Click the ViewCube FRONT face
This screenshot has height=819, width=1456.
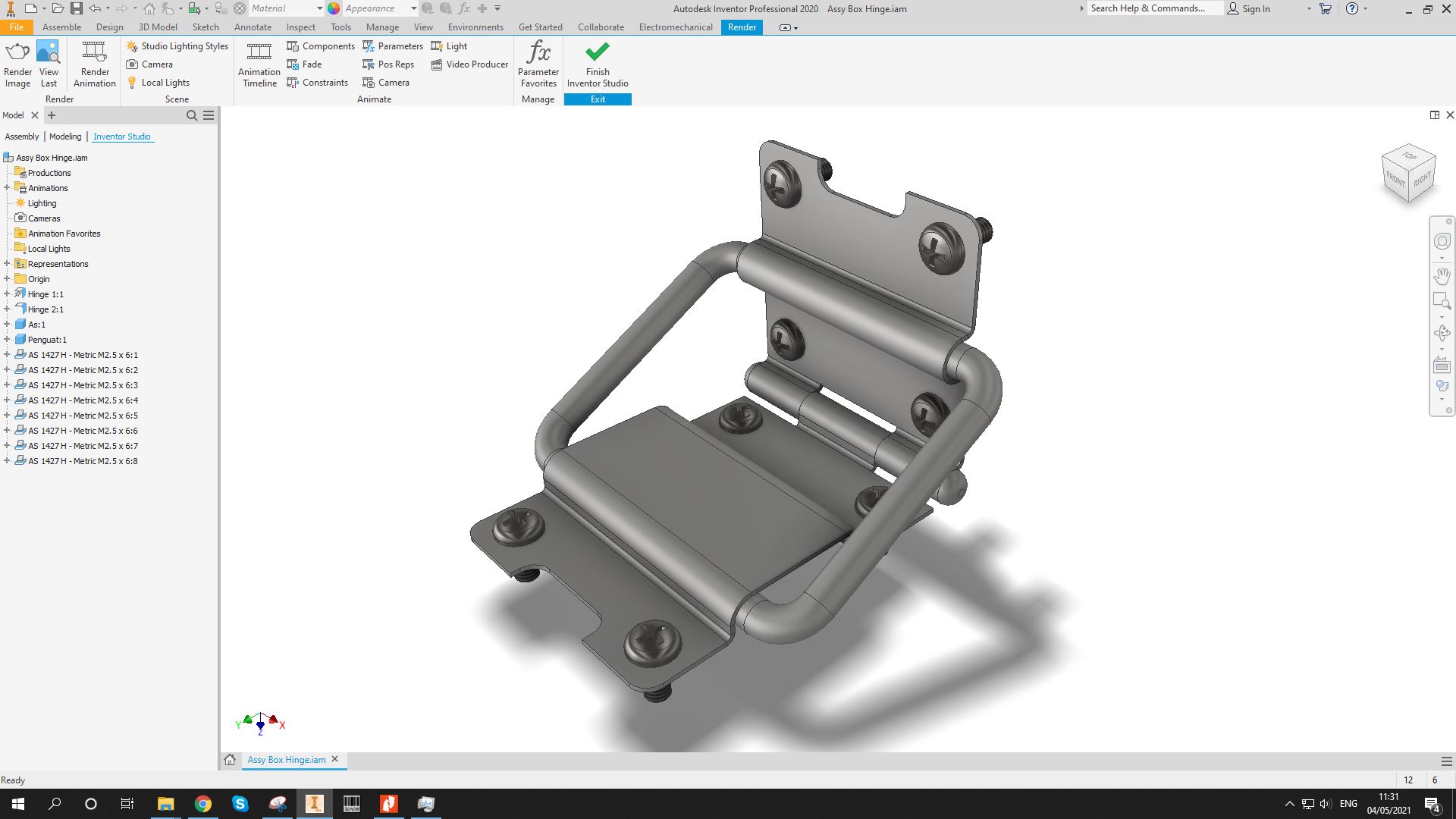1395,180
